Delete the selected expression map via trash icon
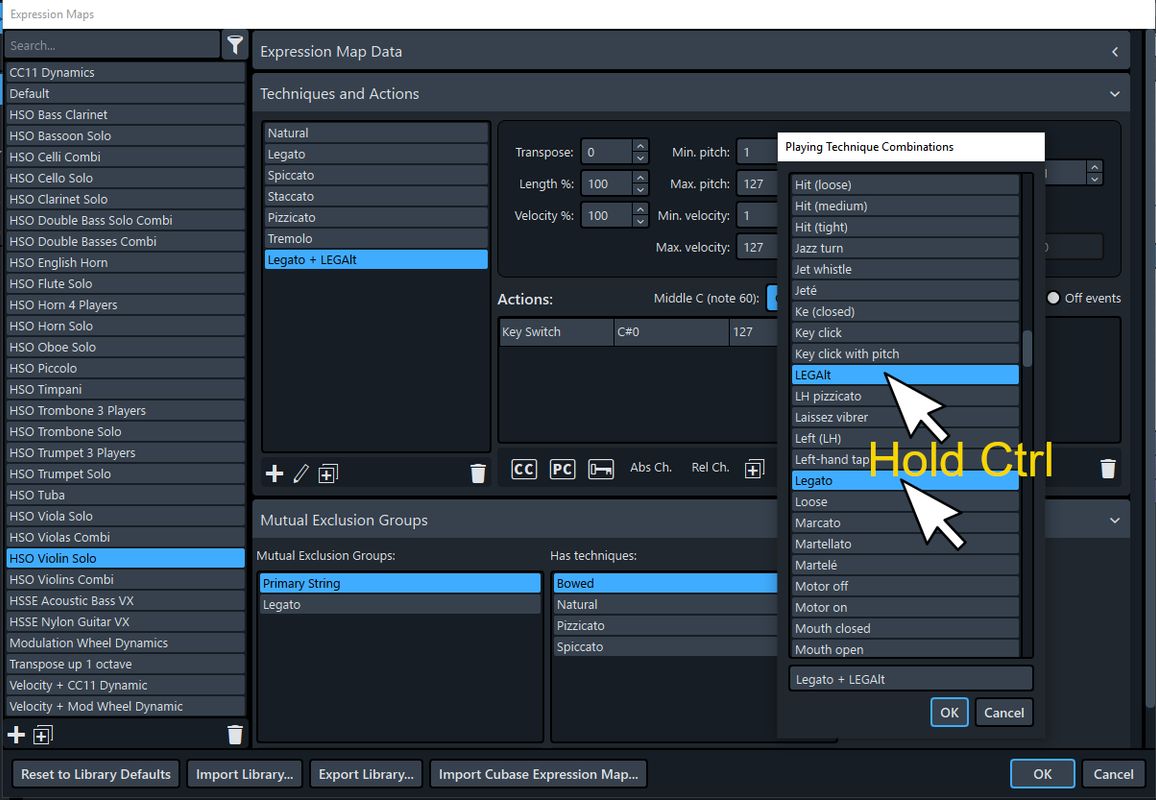This screenshot has height=800, width=1156. pos(234,734)
